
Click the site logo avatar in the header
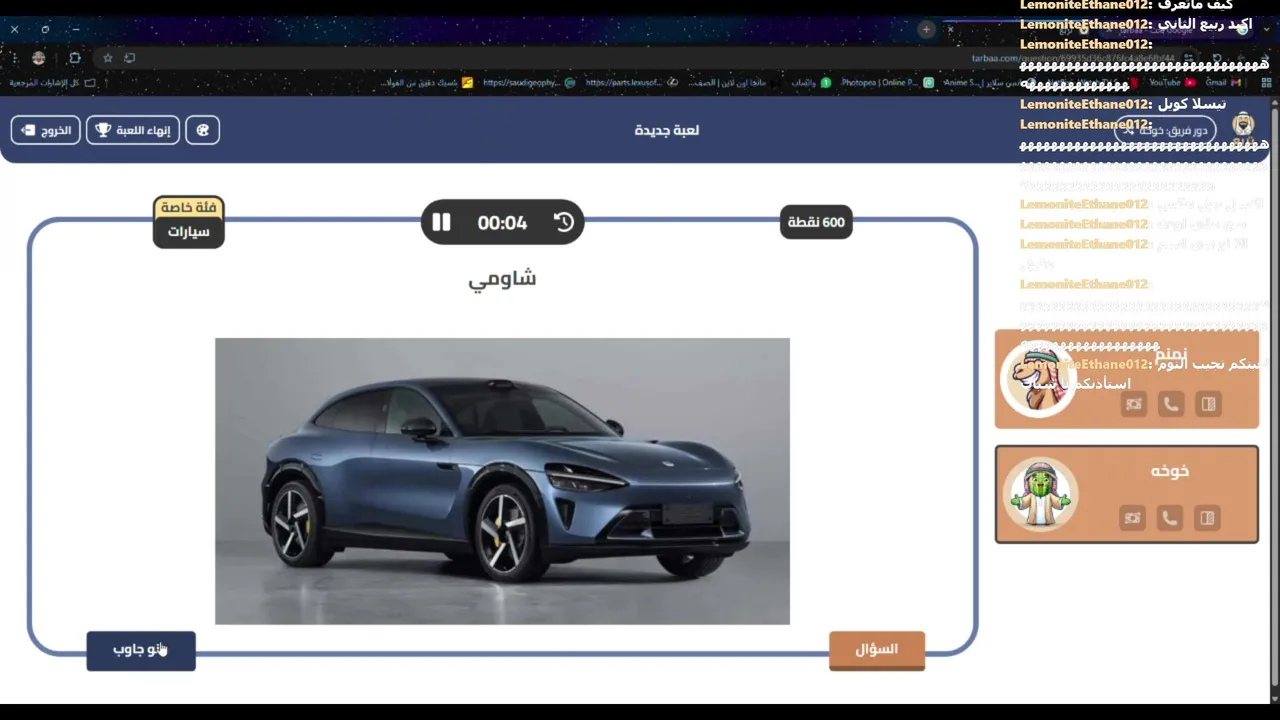pos(1243,126)
